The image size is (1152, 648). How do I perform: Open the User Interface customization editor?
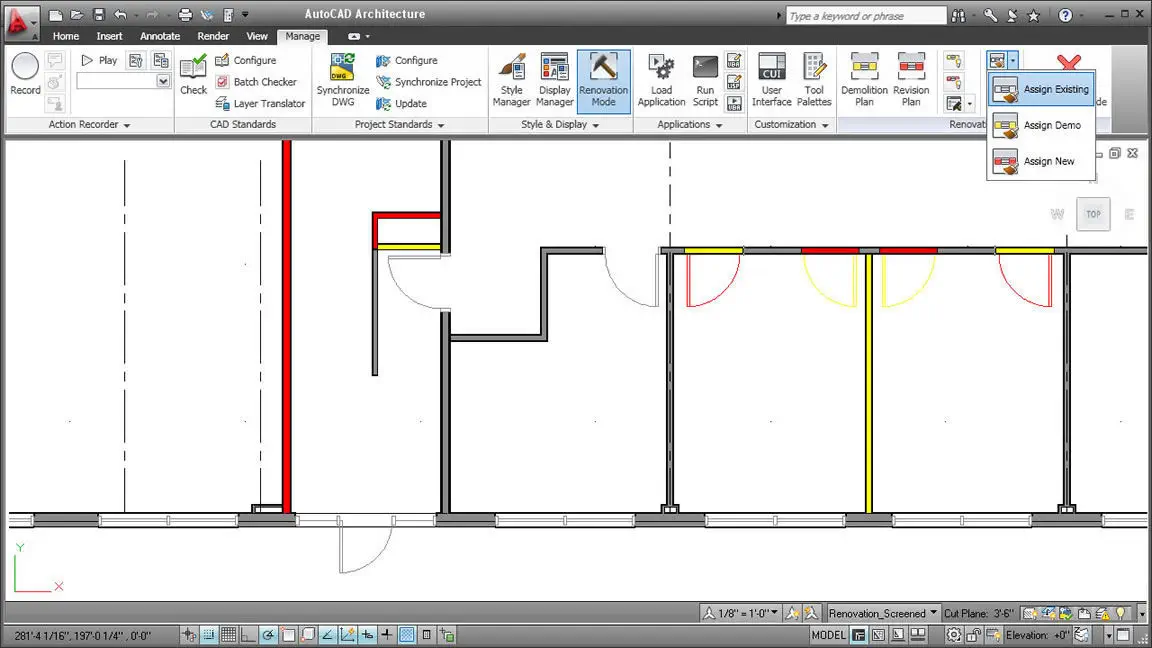[x=771, y=80]
